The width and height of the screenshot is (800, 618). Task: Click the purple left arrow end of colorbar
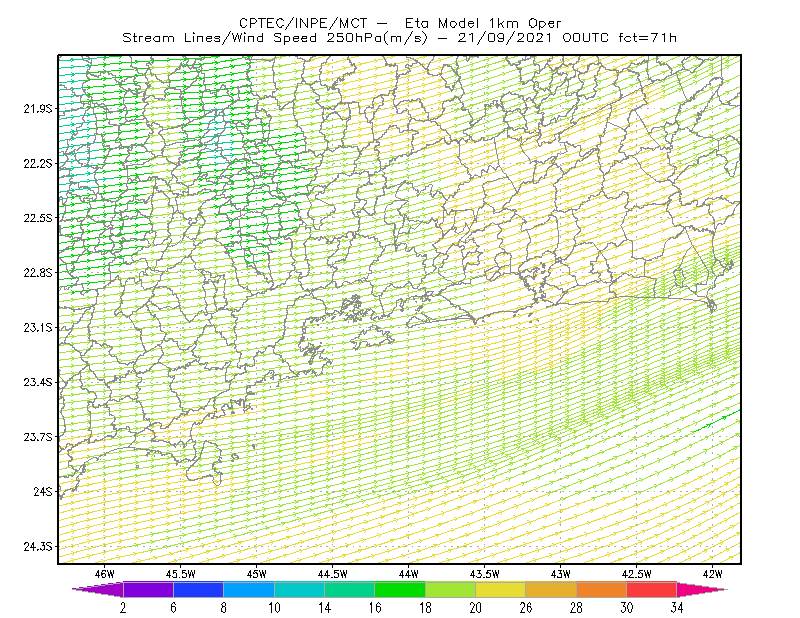click(98, 589)
